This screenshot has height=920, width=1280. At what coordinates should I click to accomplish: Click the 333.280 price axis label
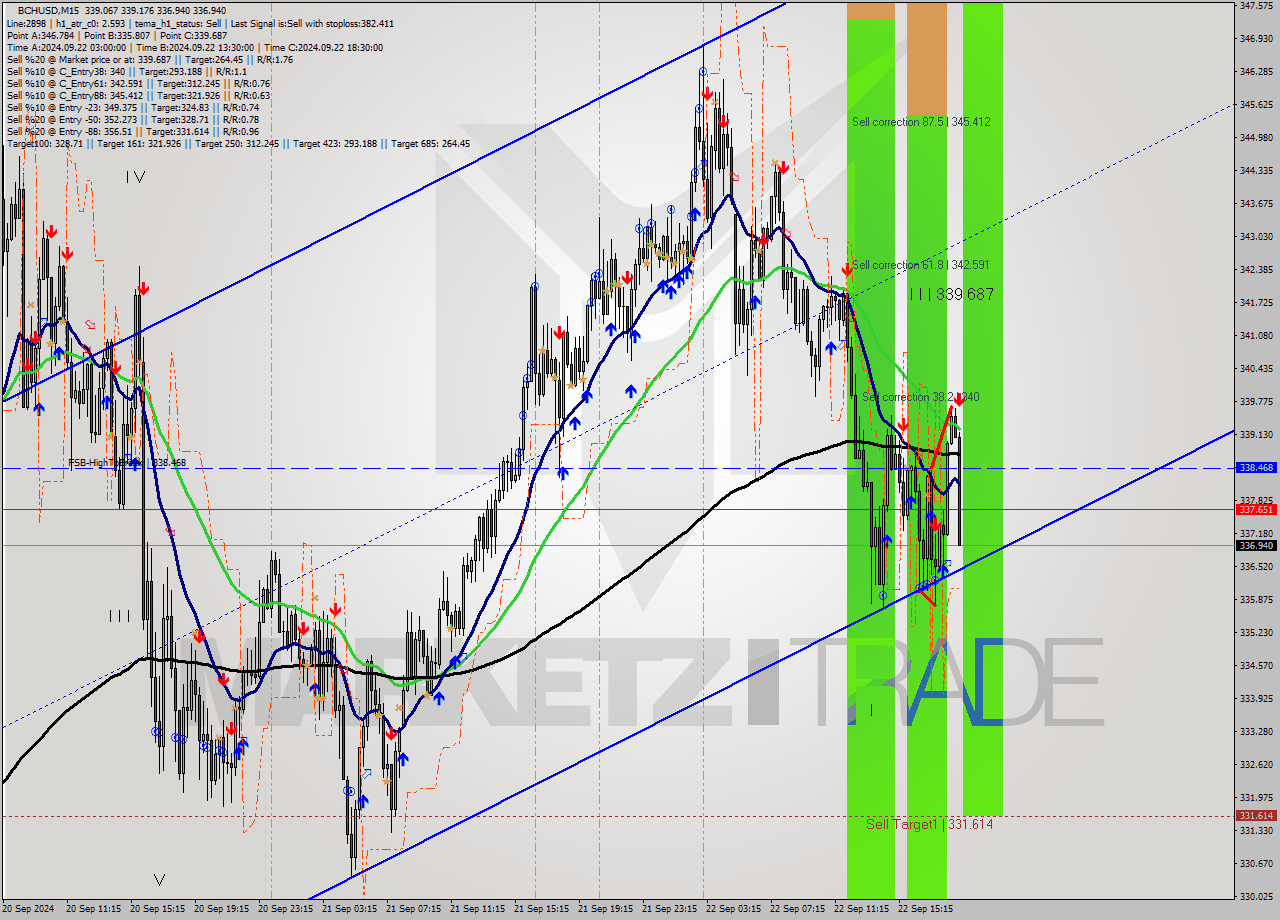[1256, 732]
